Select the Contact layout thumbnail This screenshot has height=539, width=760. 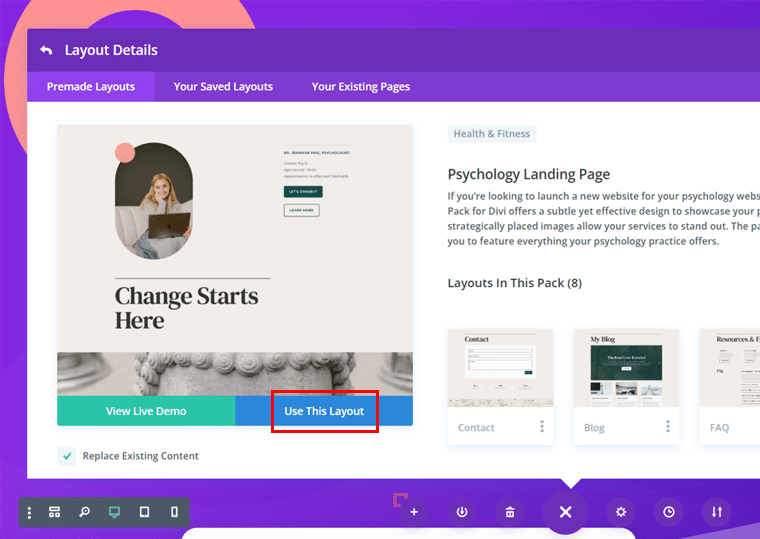click(500, 368)
